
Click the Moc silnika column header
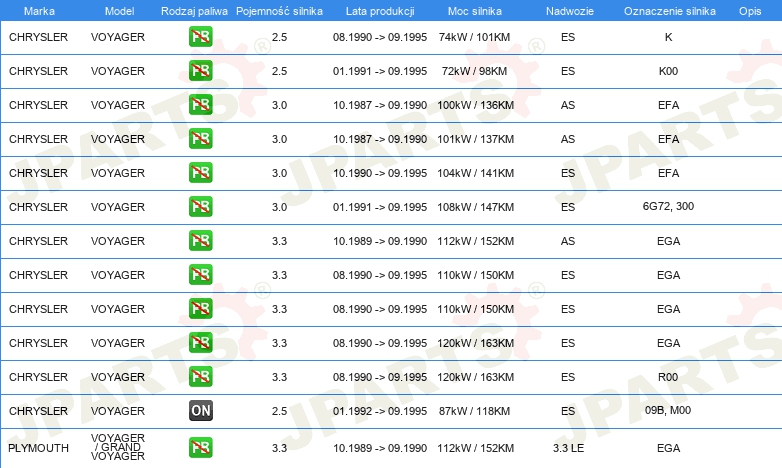point(475,11)
